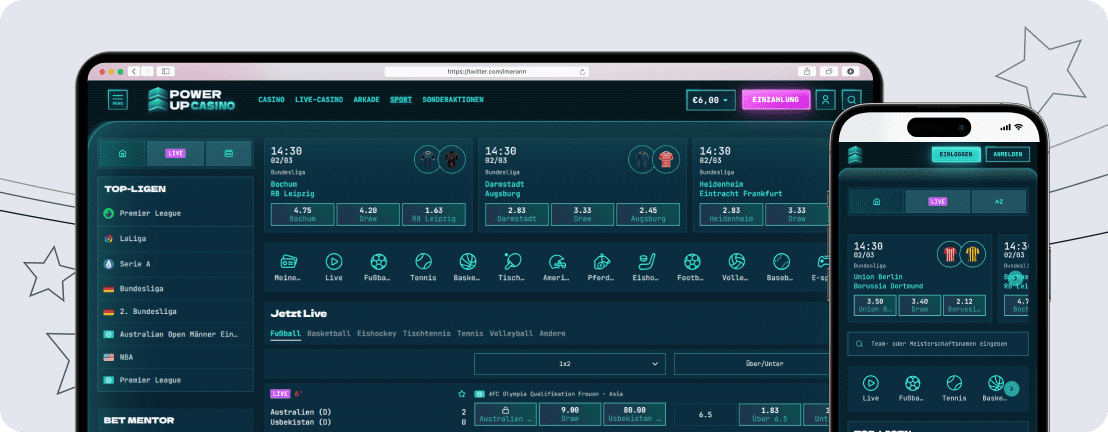This screenshot has height=432, width=1108.
Task: Select A-Z tab on phone
Action: click(x=998, y=202)
